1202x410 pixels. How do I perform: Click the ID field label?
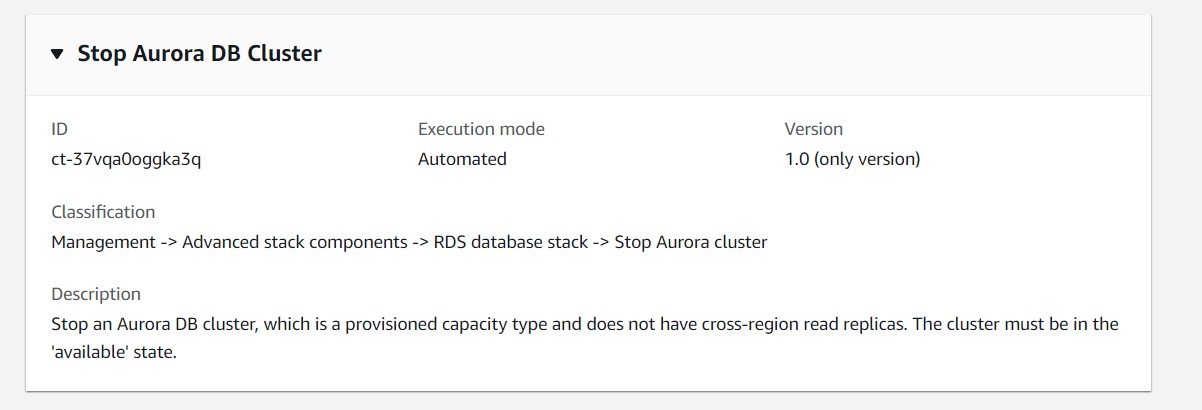(59, 129)
